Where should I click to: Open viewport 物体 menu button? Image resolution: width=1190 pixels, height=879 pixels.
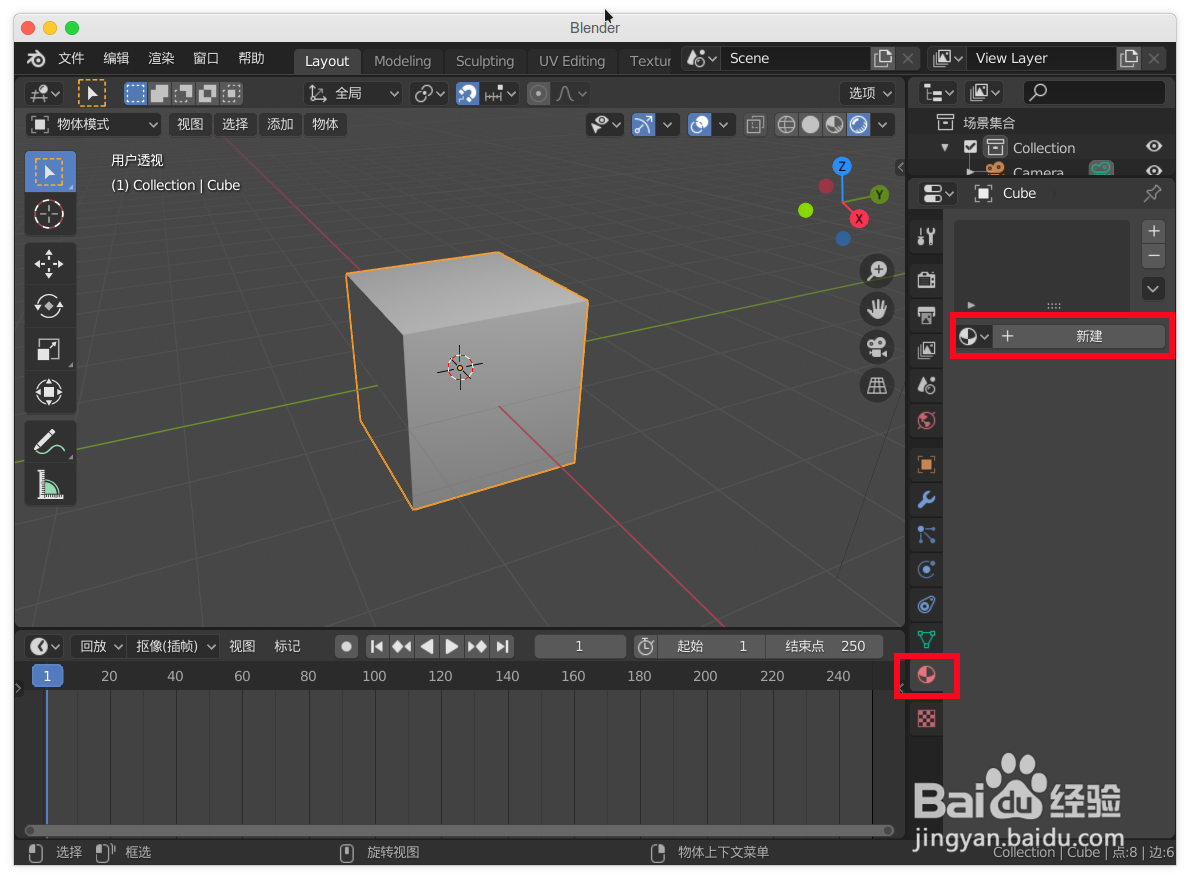tap(325, 124)
